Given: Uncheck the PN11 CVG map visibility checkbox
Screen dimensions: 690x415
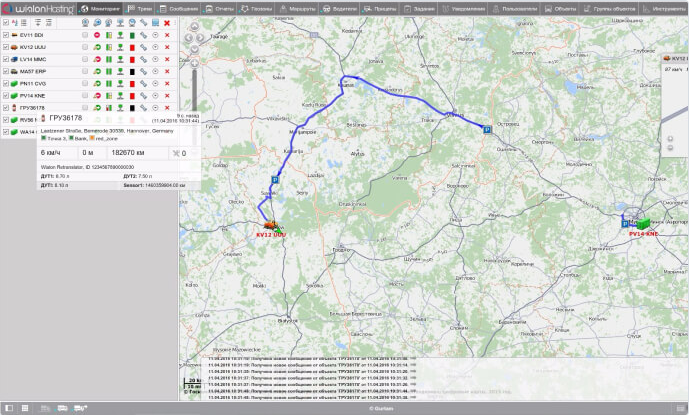Looking at the screenshot, I should pyautogui.click(x=5, y=83).
